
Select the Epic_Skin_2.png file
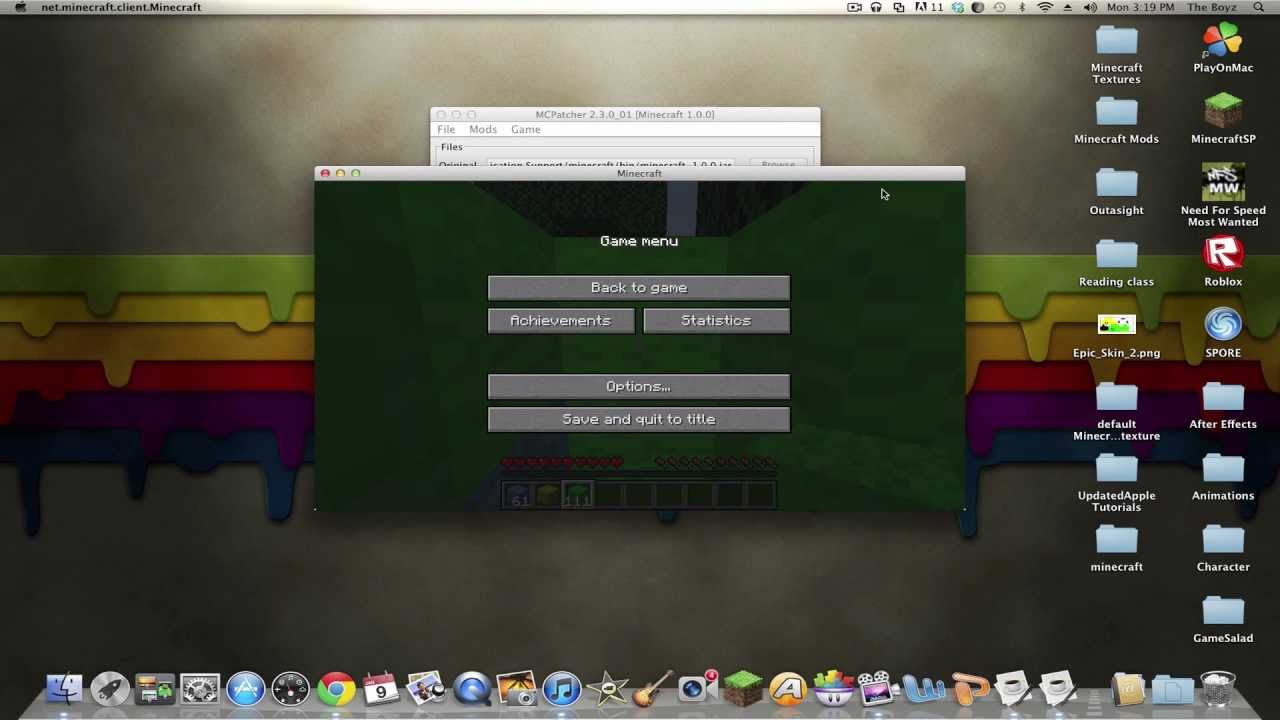tap(1116, 336)
